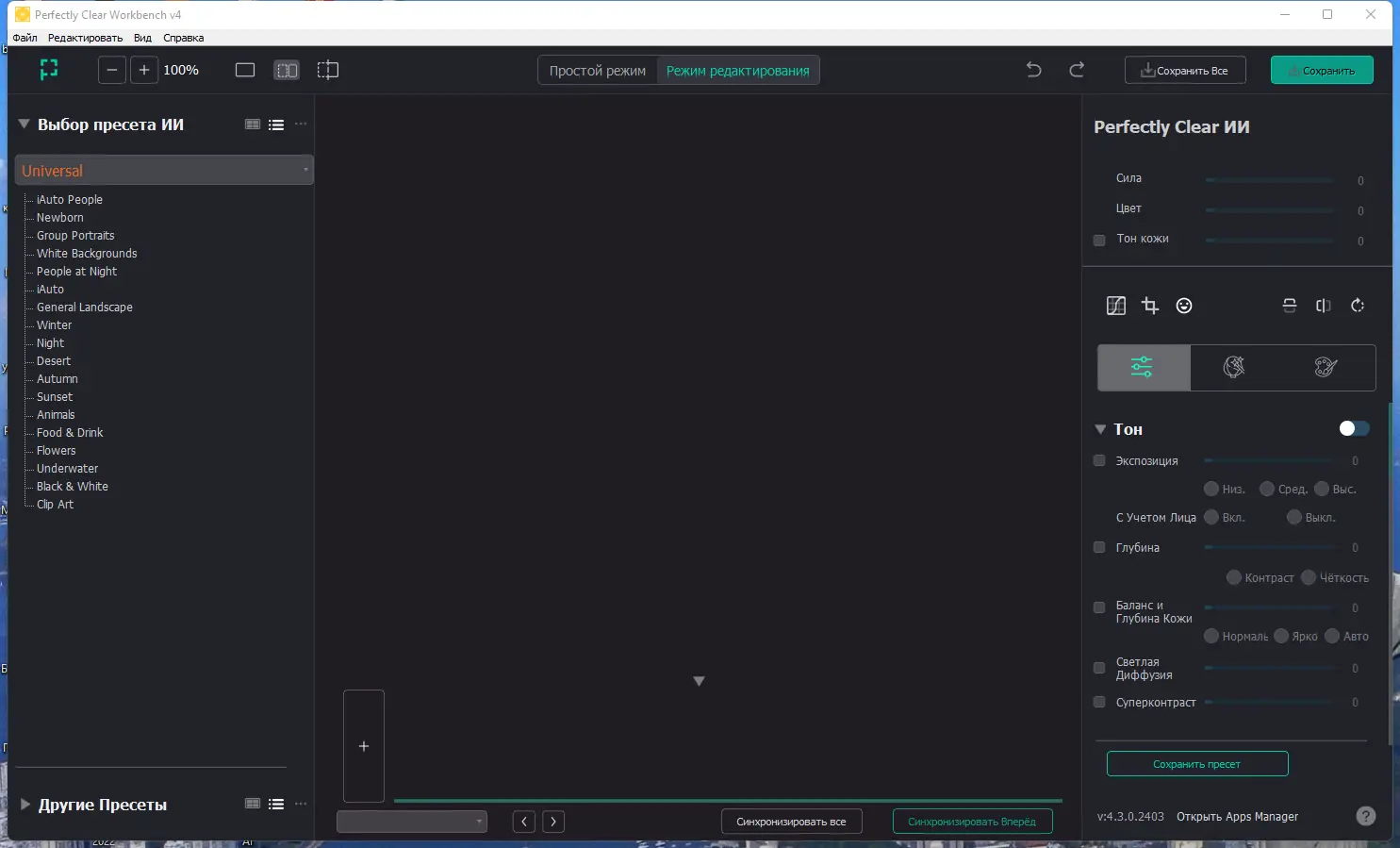1400x848 pixels.
Task: Click Синхронизировать все button
Action: (x=792, y=822)
